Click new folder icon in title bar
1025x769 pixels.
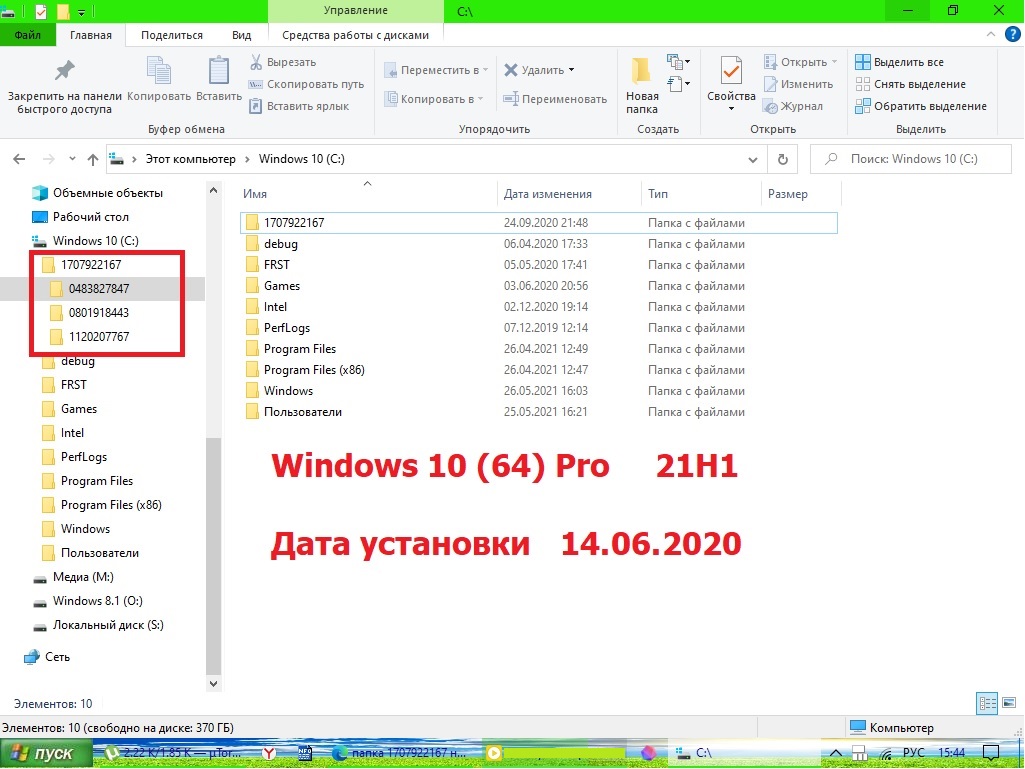click(63, 11)
